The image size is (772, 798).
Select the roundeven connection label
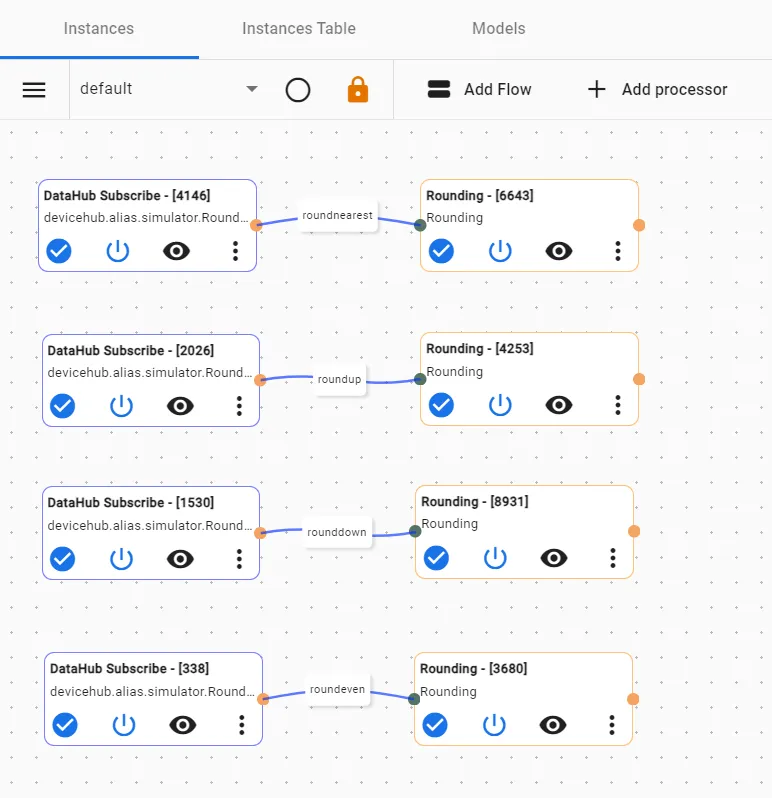pos(337,690)
